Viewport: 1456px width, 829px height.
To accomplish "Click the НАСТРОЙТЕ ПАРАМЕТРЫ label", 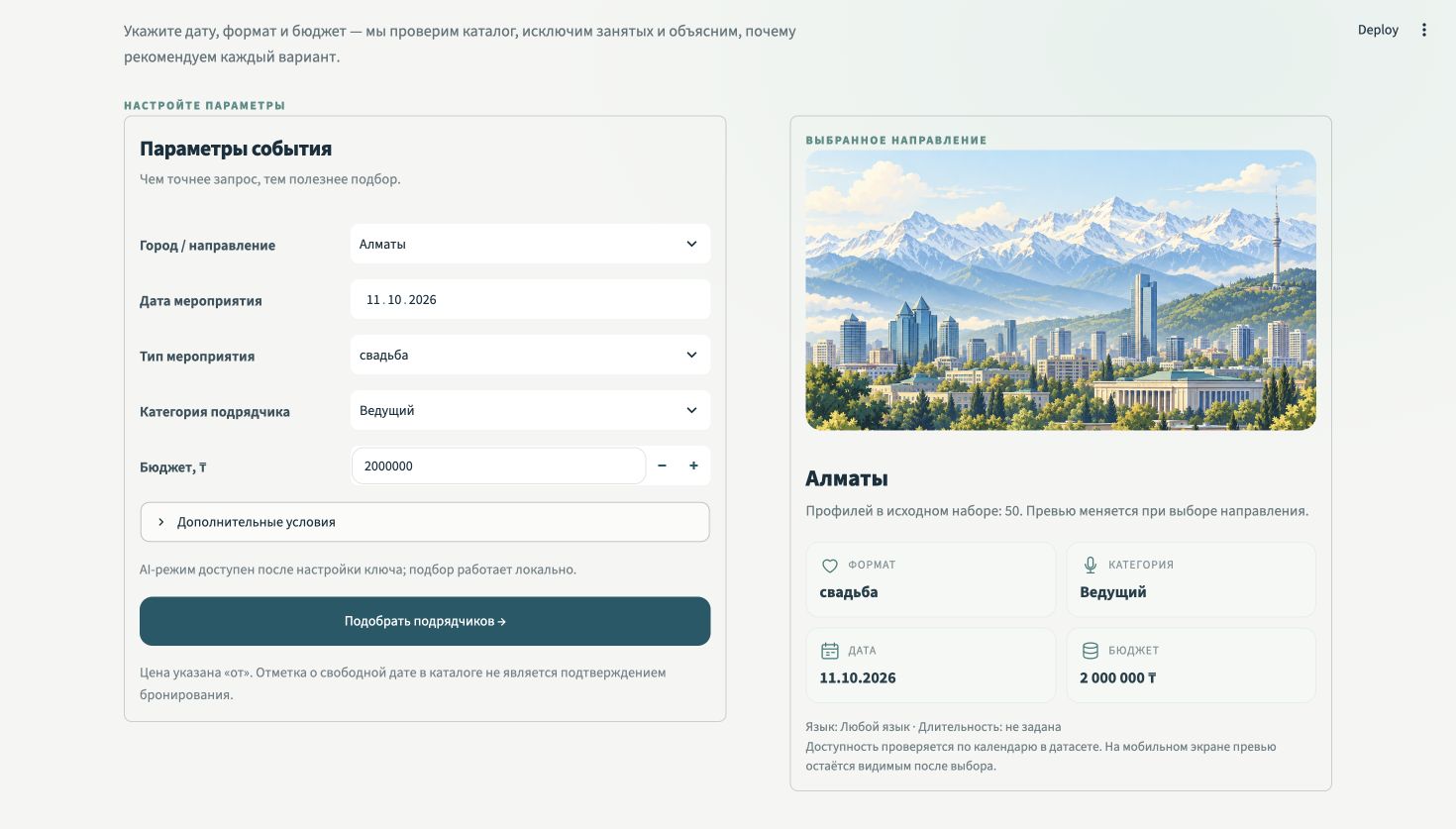I will point(205,105).
